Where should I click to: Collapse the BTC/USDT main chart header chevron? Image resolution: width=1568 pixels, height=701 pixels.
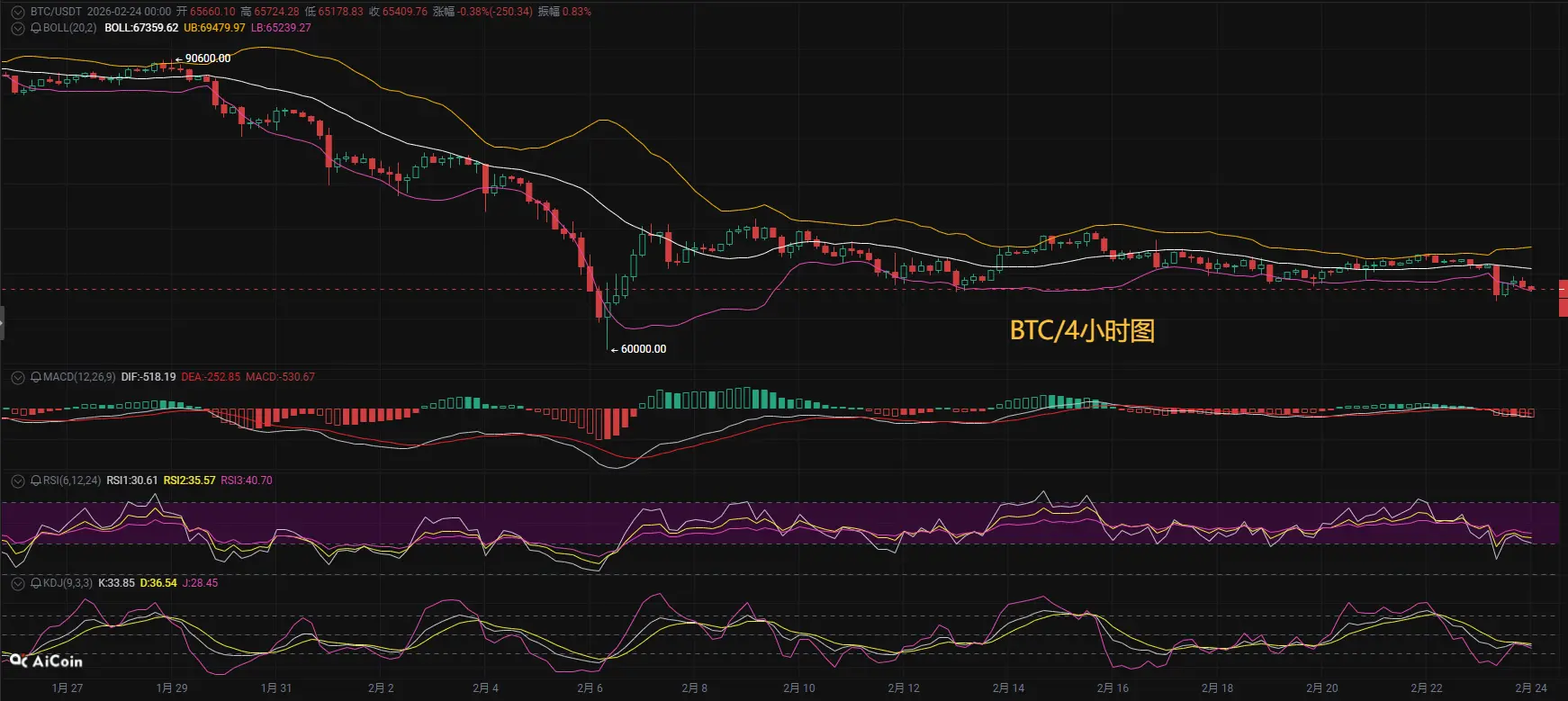18,12
